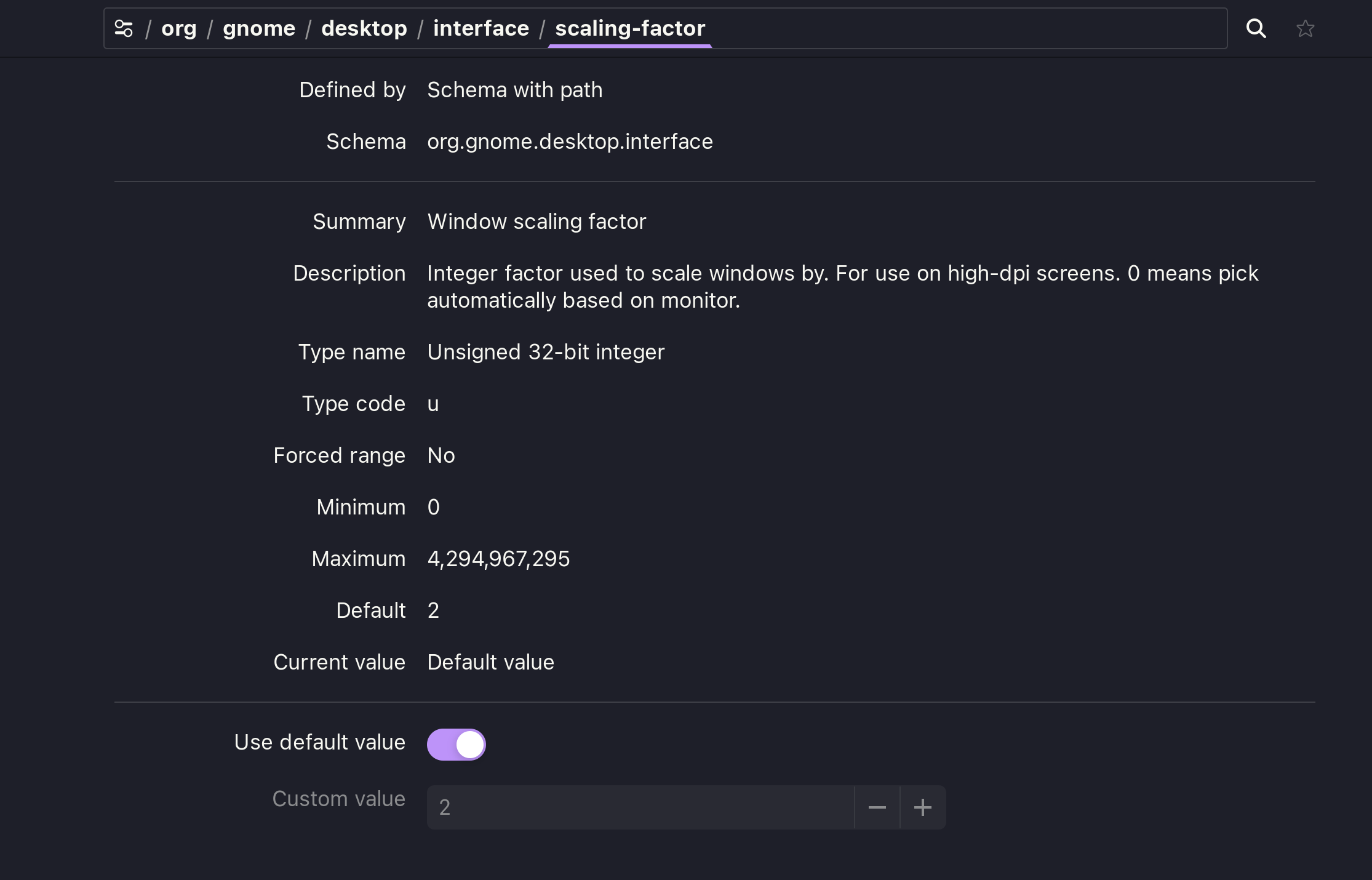The image size is (1372, 880).
Task: Open the search magnifier icon
Action: 1256,28
